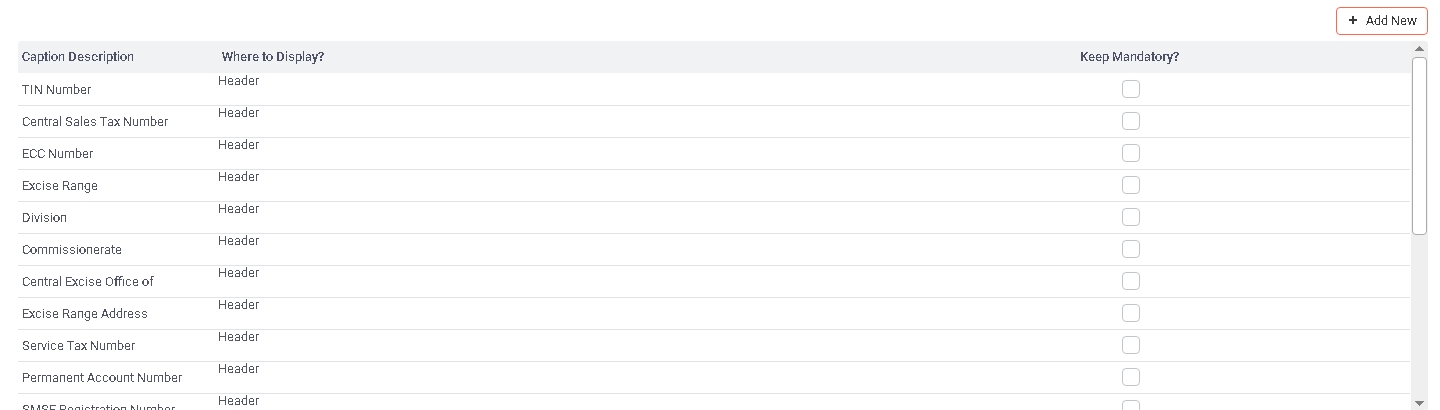Click the Where to Display? column header

point(273,57)
